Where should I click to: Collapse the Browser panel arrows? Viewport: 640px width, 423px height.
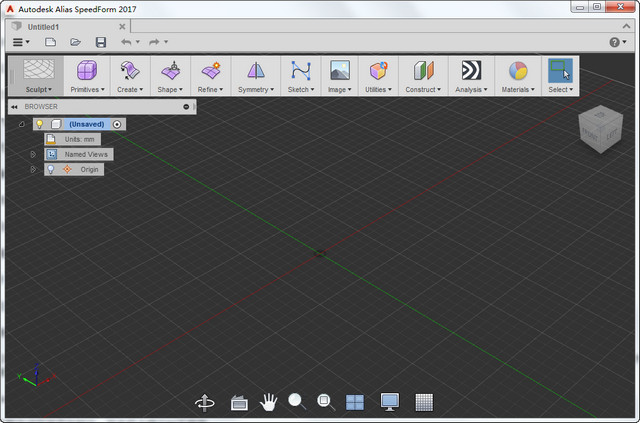click(x=14, y=107)
